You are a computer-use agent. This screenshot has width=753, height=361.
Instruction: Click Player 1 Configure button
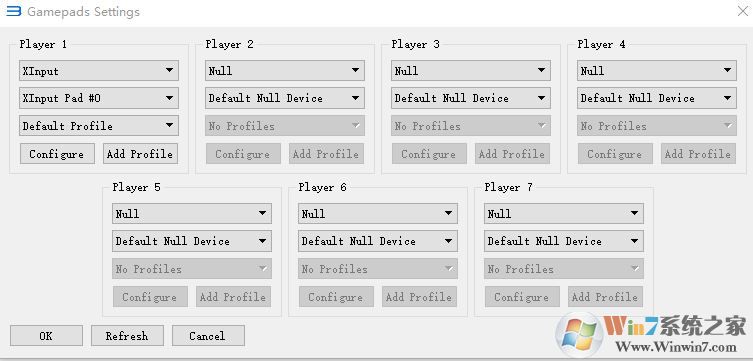[57, 154]
